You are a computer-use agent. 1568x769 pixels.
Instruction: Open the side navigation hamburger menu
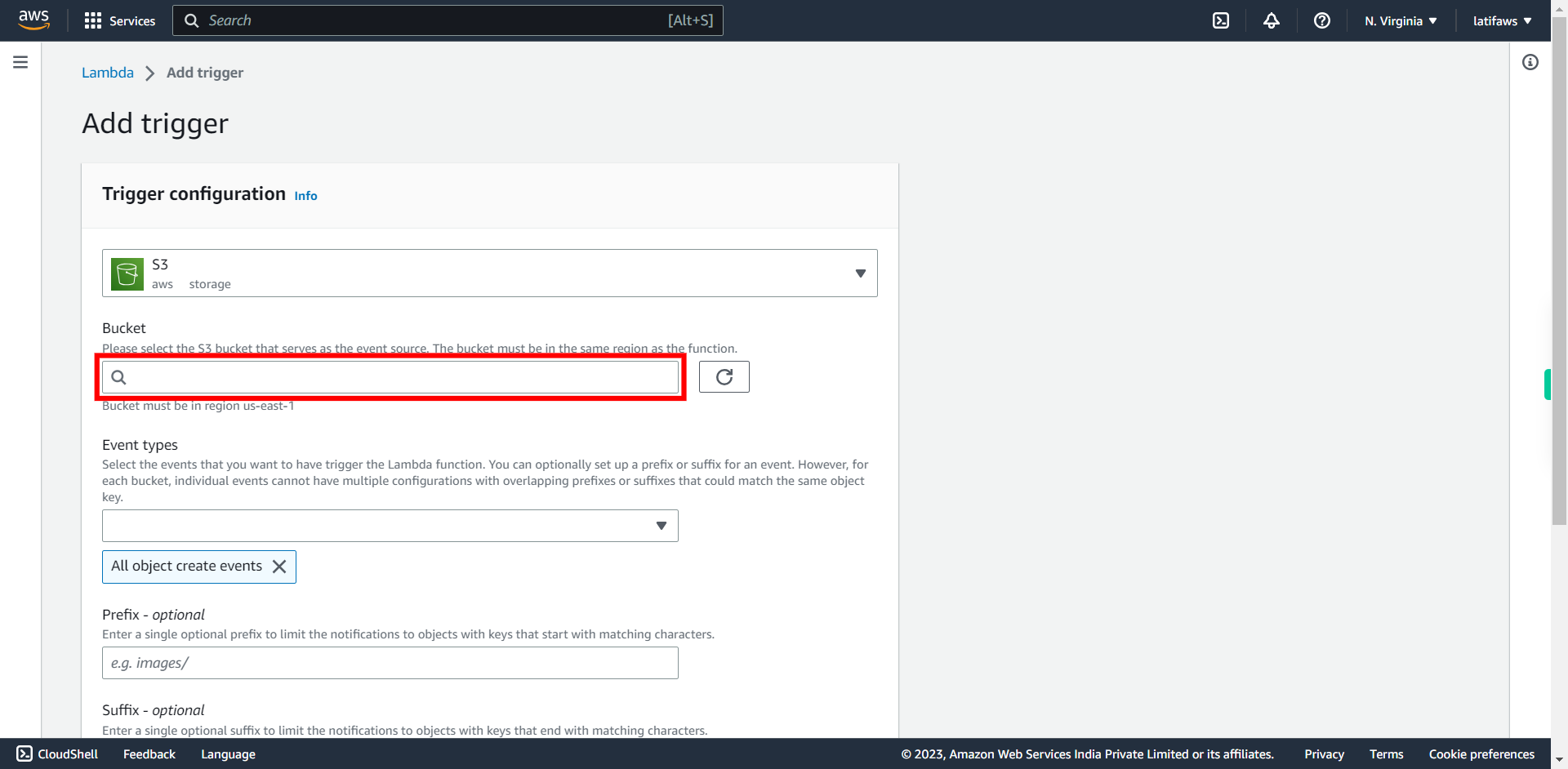pyautogui.click(x=20, y=62)
